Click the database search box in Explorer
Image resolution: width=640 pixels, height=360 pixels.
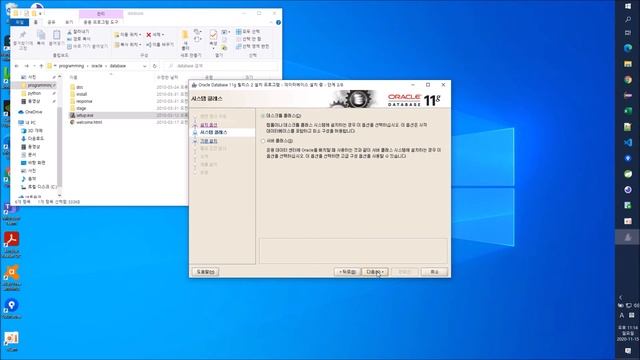[x=222, y=66]
